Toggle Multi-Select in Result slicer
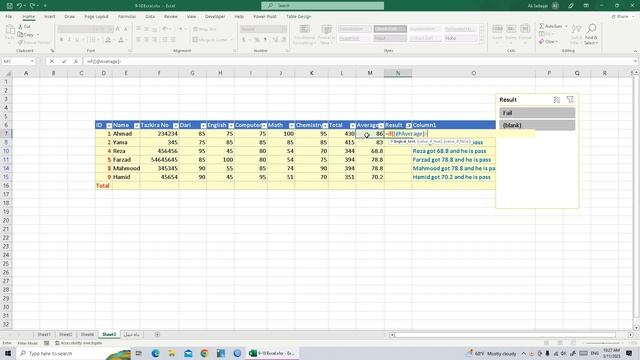The height and width of the screenshot is (360, 640). (556, 100)
